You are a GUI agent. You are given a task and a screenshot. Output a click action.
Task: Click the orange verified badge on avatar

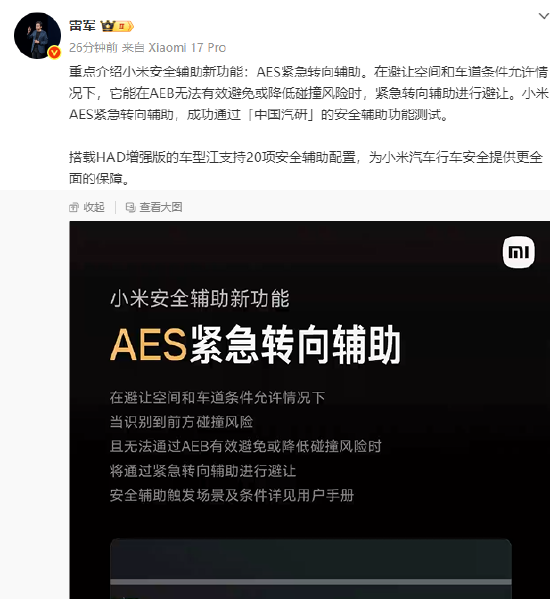(x=54, y=52)
